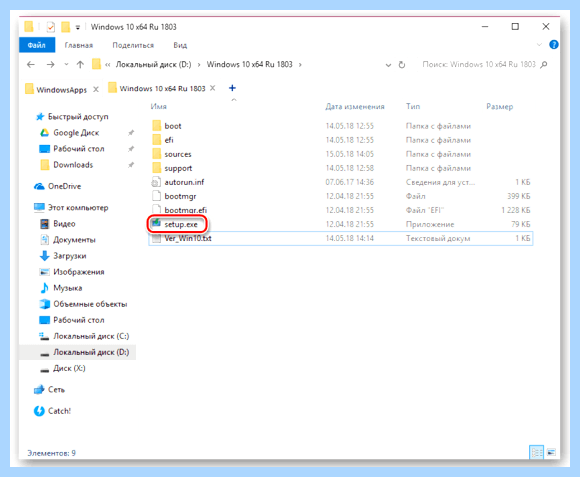580x477 pixels.
Task: Sort by the Размер column header
Action: coord(499,106)
